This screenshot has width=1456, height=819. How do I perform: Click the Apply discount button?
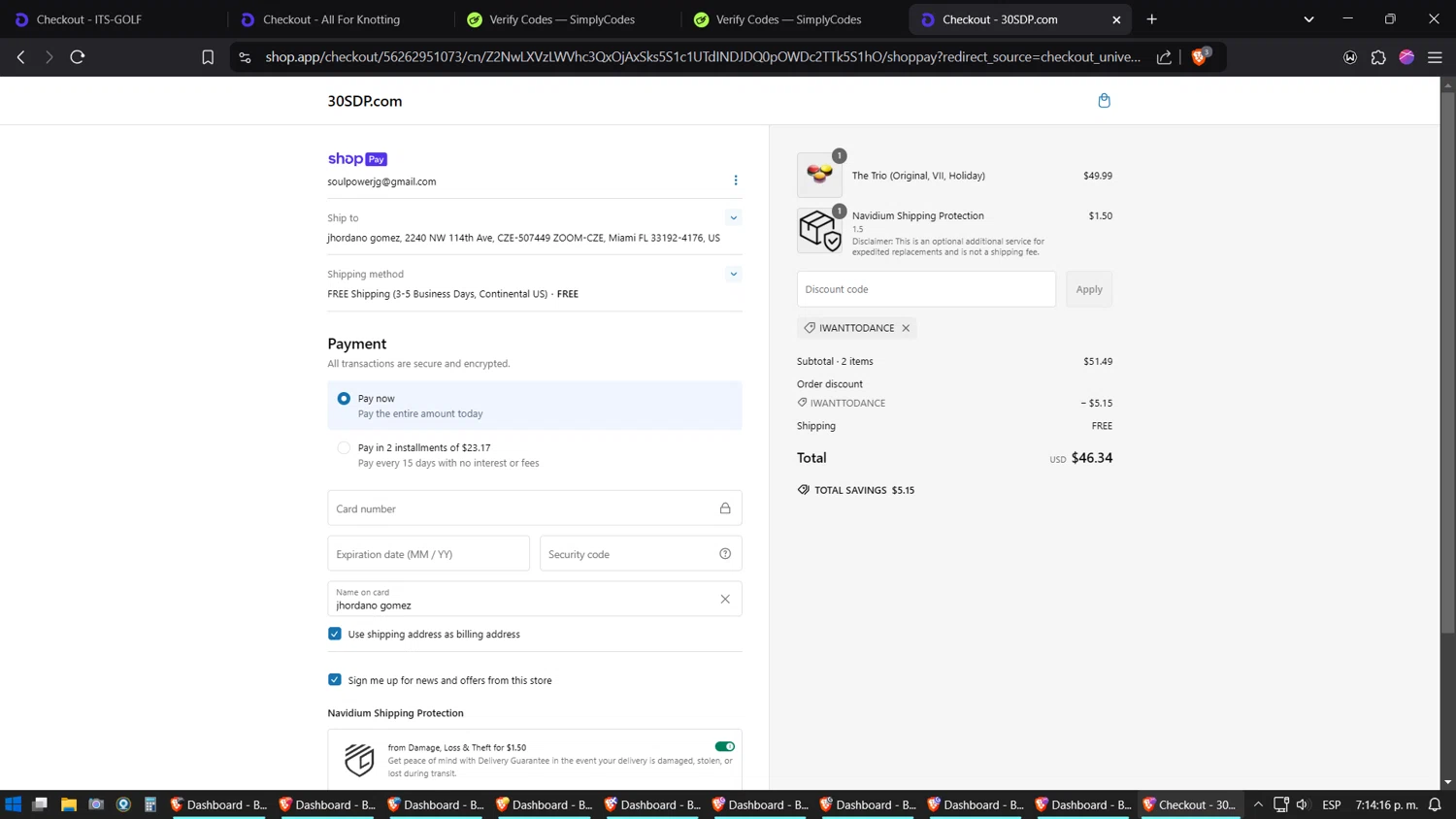(x=1089, y=289)
